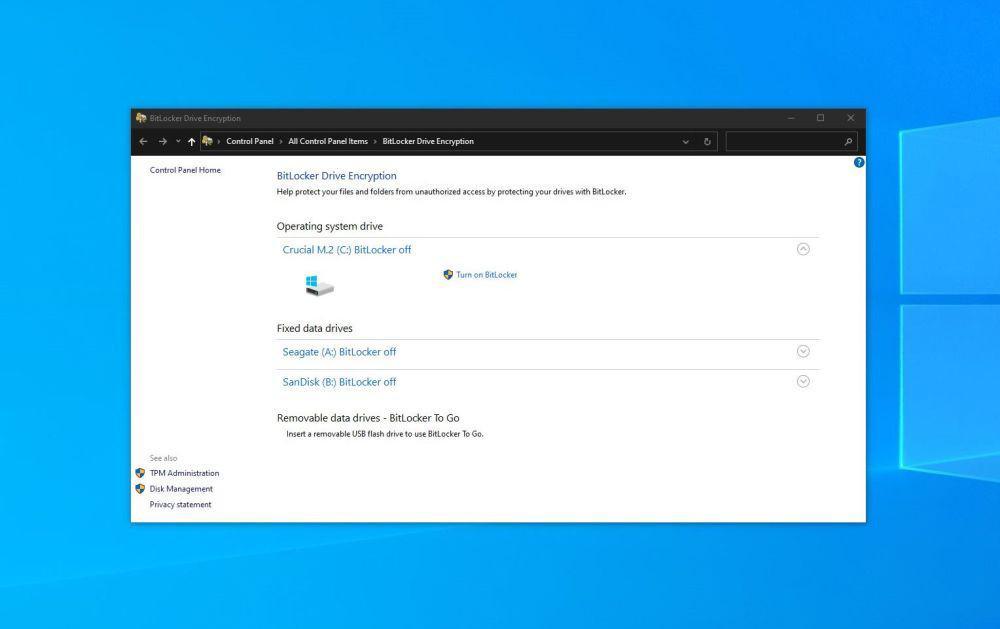The height and width of the screenshot is (629, 1000).
Task: Open Control Panel Home link
Action: 185,170
